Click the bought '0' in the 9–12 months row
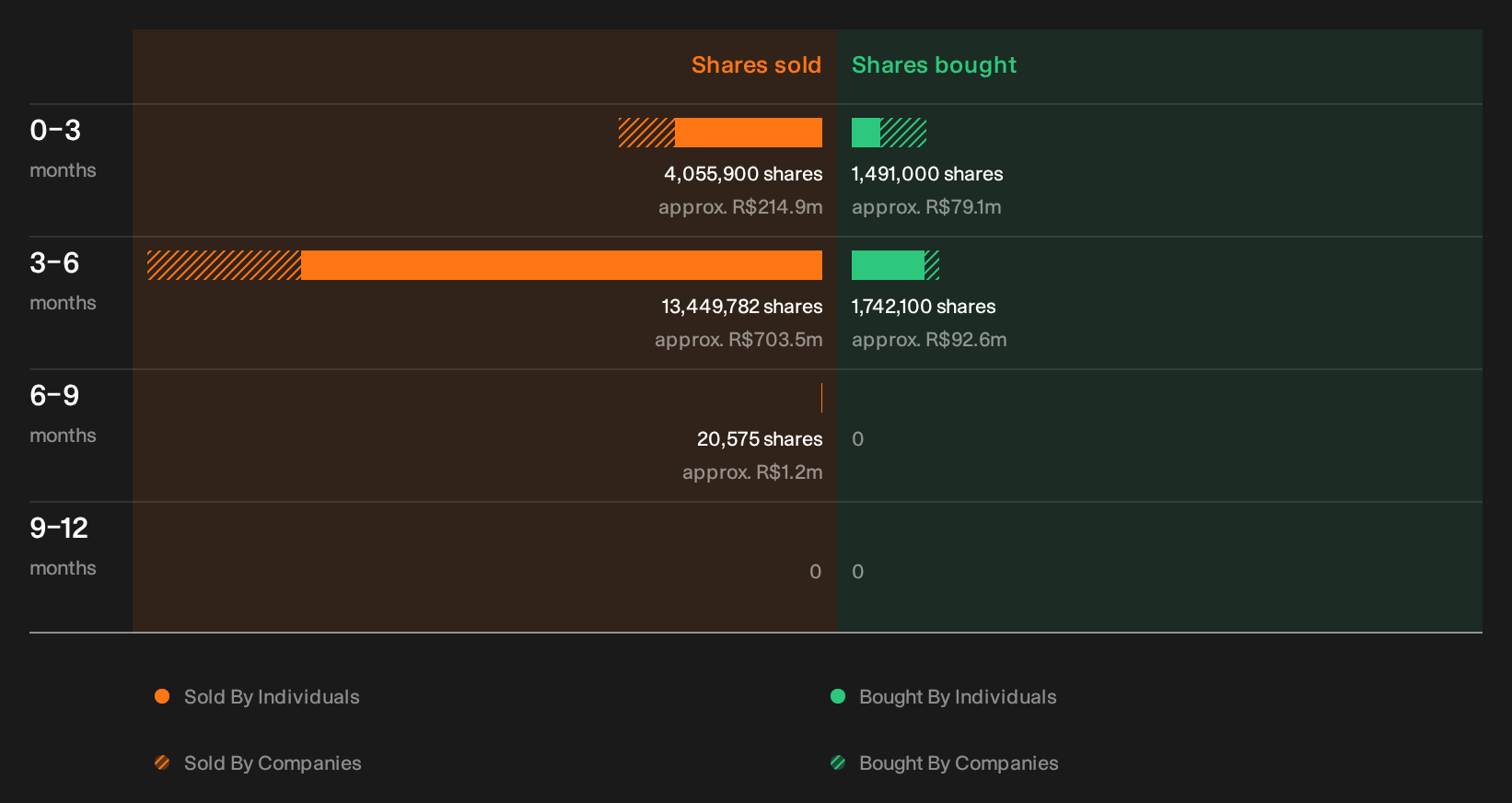The height and width of the screenshot is (803, 1512). [858, 572]
